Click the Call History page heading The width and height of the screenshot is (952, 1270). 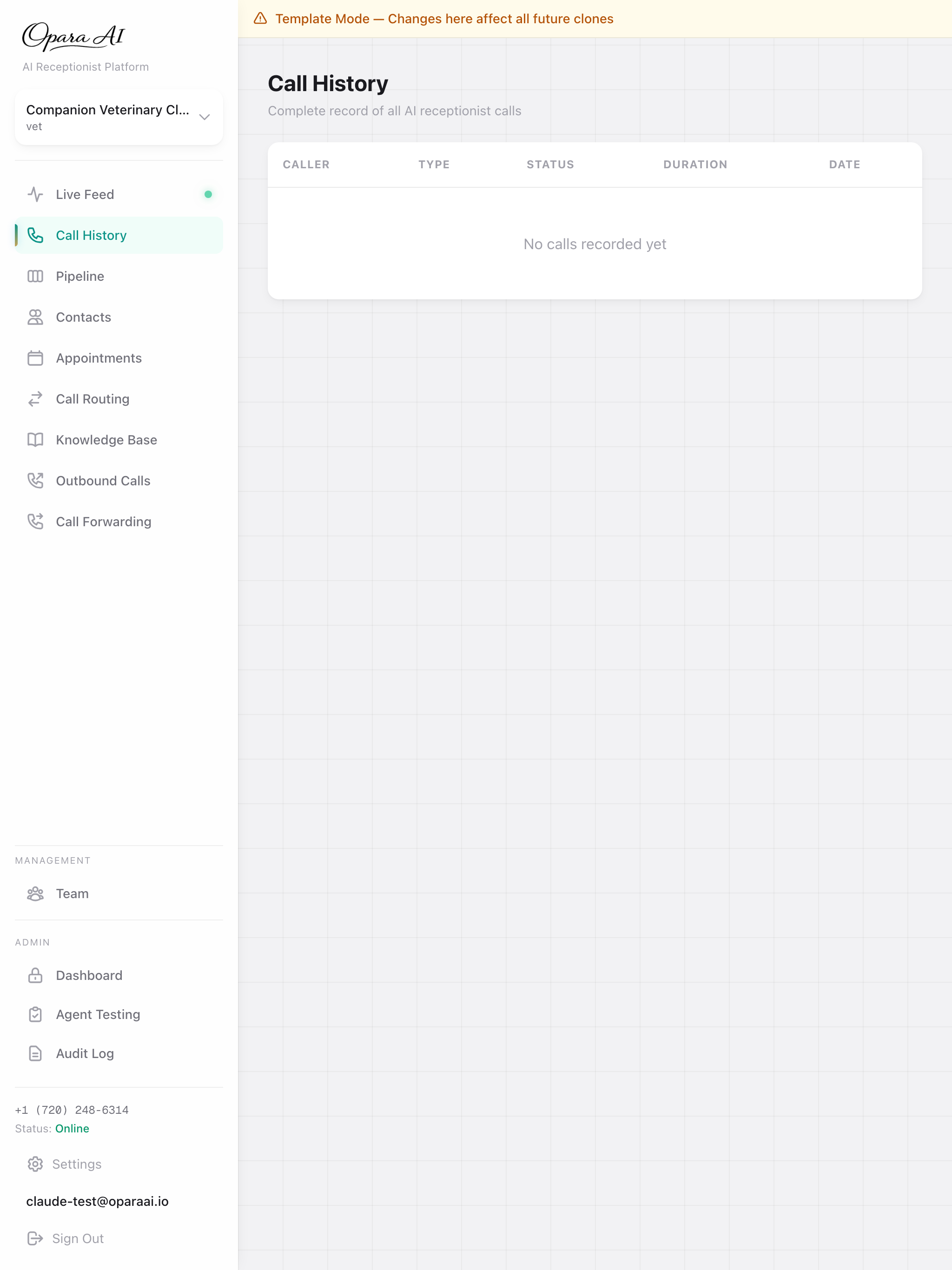click(x=328, y=84)
